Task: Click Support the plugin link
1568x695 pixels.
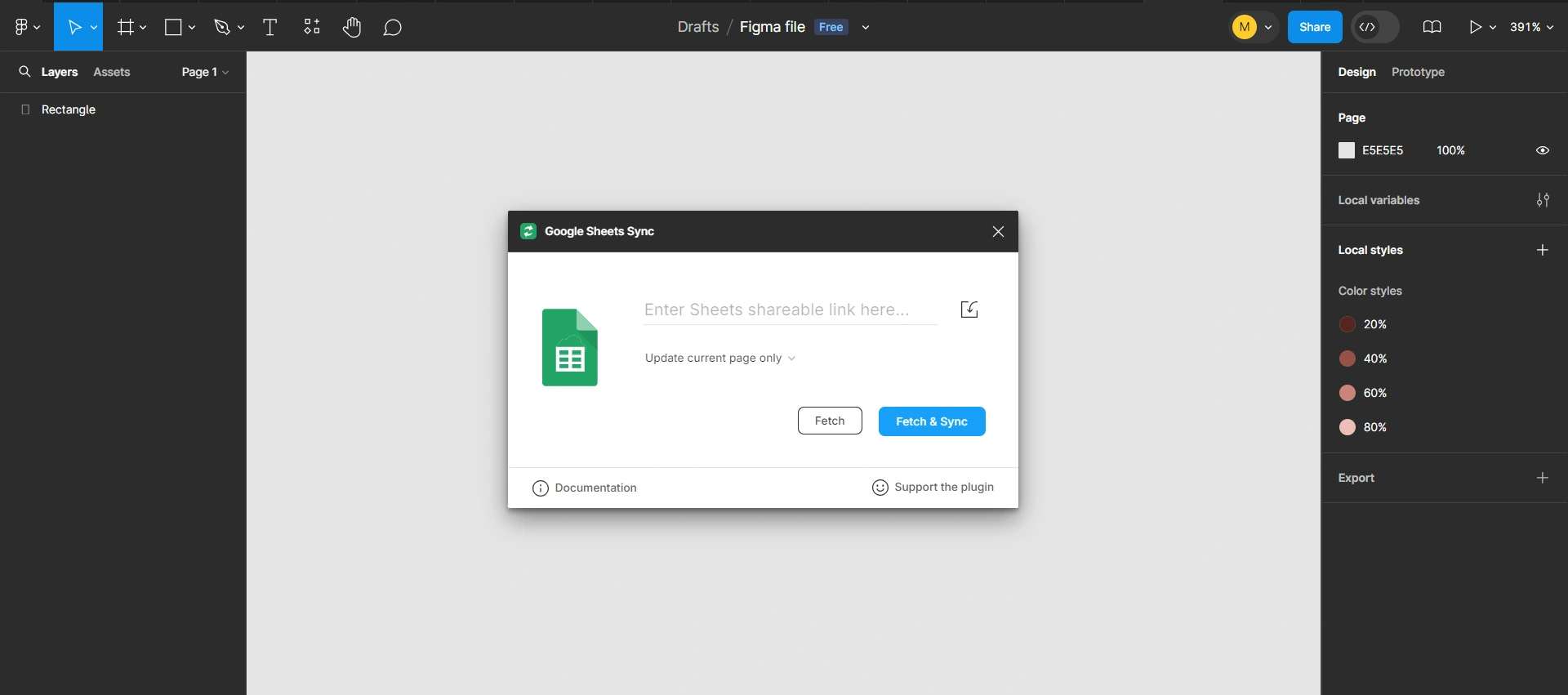Action: point(933,487)
